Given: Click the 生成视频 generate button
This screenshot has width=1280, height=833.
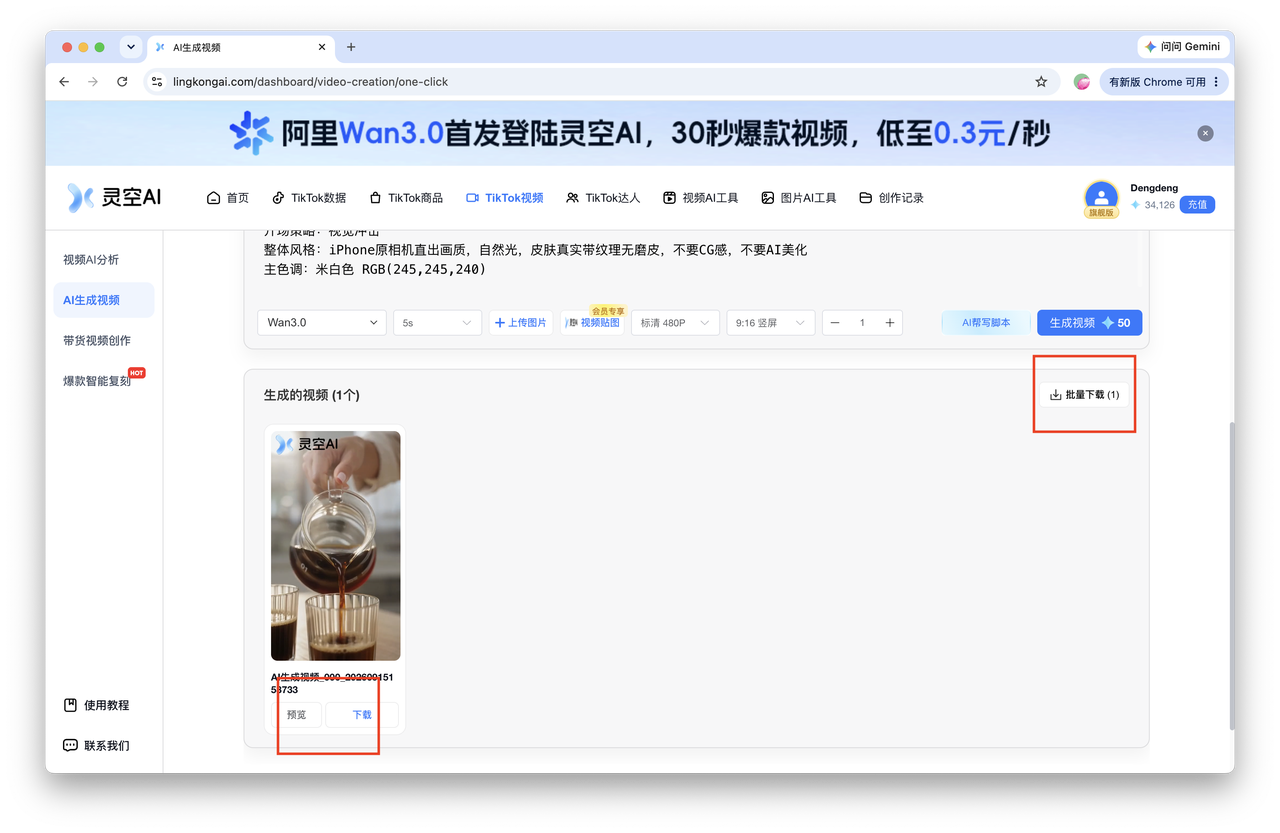Looking at the screenshot, I should click(x=1090, y=322).
